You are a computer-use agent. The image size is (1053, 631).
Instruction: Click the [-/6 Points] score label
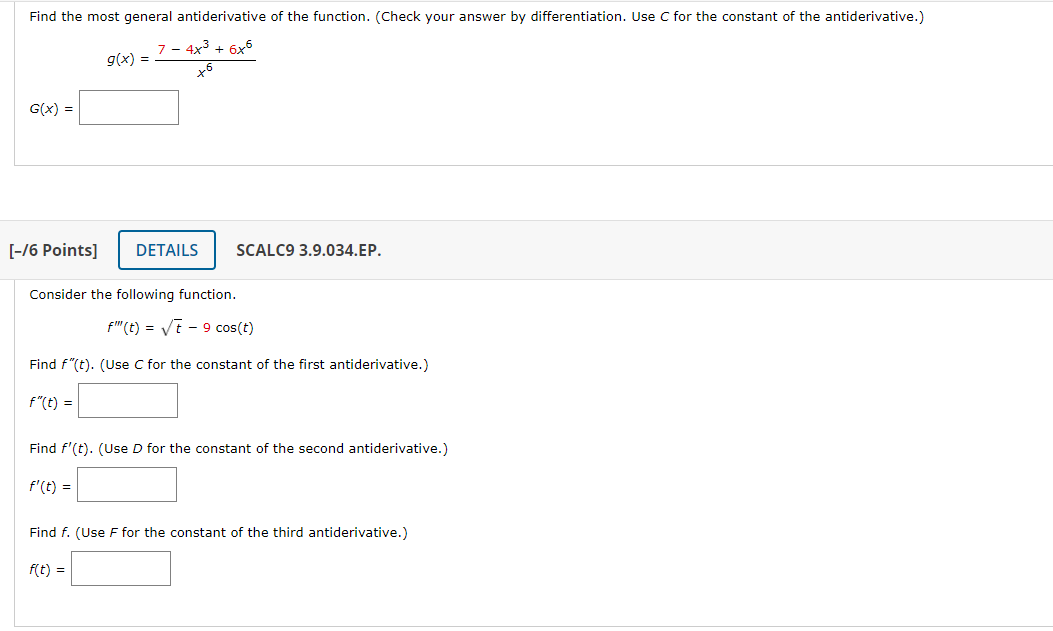53,250
